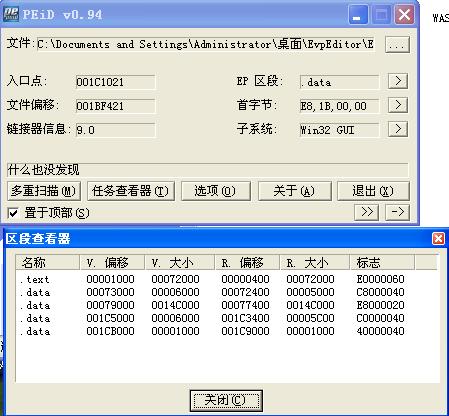Screen dimensions: 449x416
Task: Open EP section details arrow button
Action: tap(398, 81)
